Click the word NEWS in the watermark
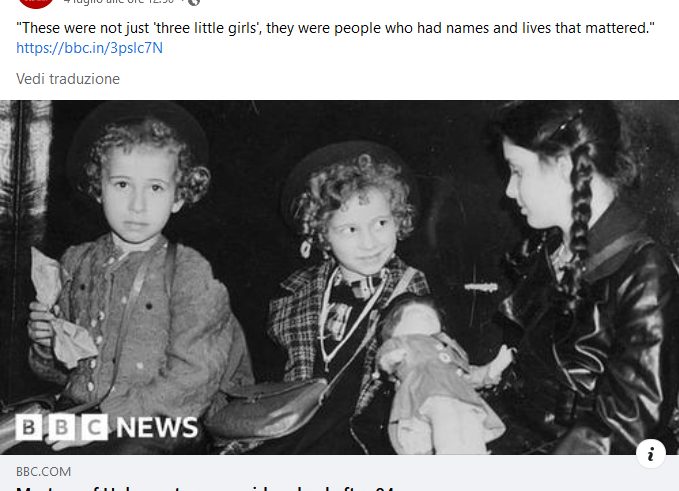679x491 pixels. click(x=157, y=427)
